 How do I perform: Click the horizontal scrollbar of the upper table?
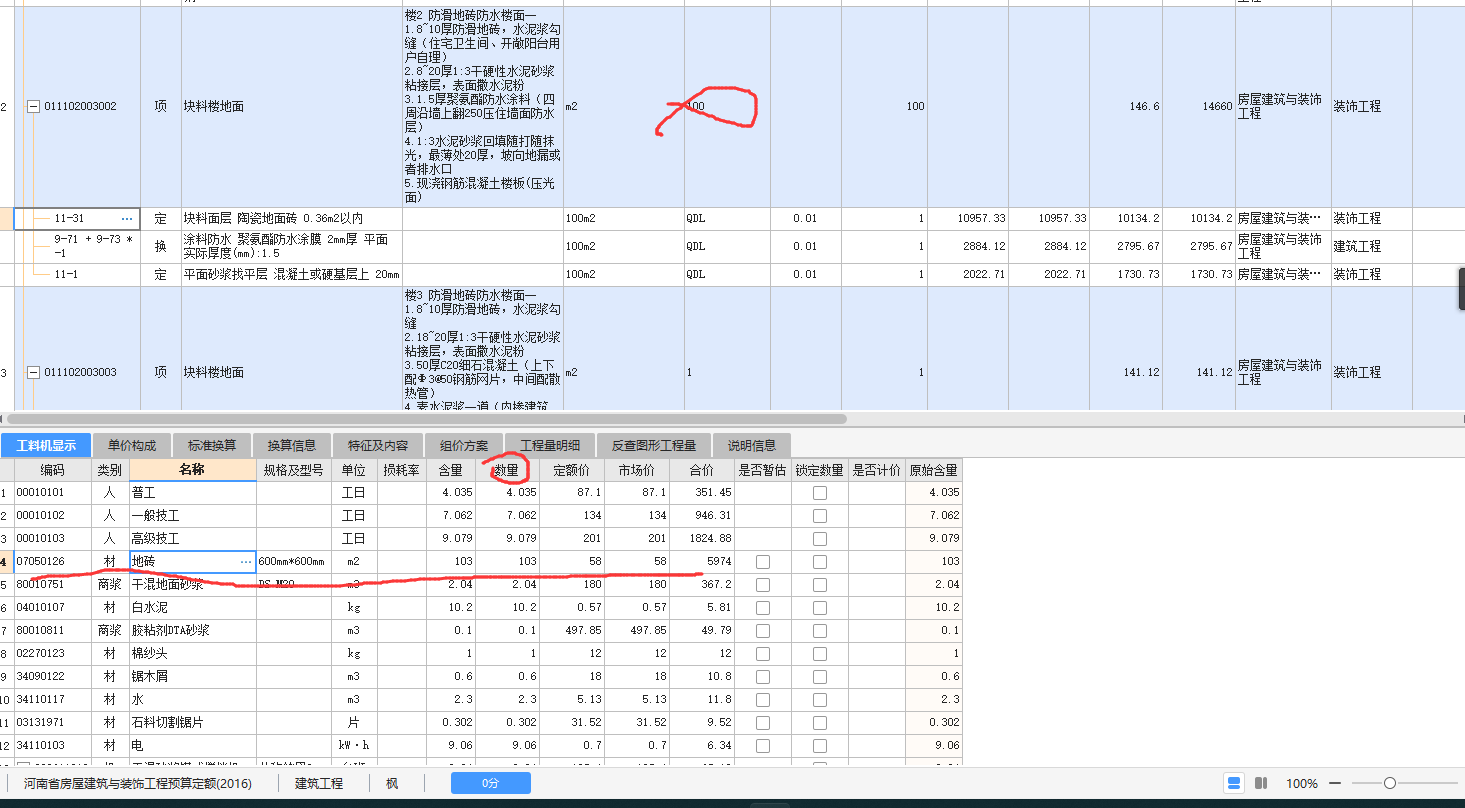coord(425,419)
